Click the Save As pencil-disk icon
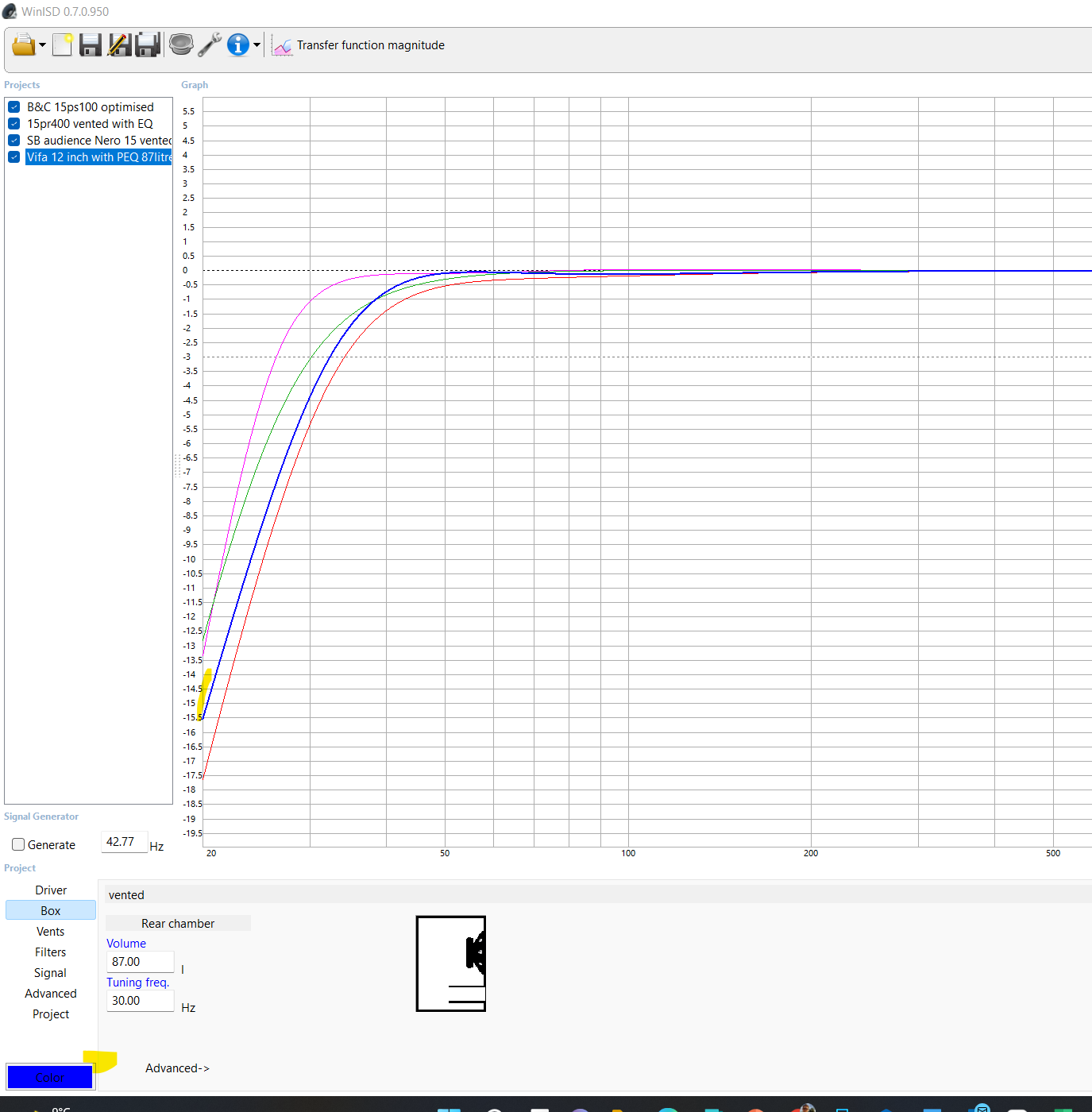The width and height of the screenshot is (1092, 1112). point(119,44)
